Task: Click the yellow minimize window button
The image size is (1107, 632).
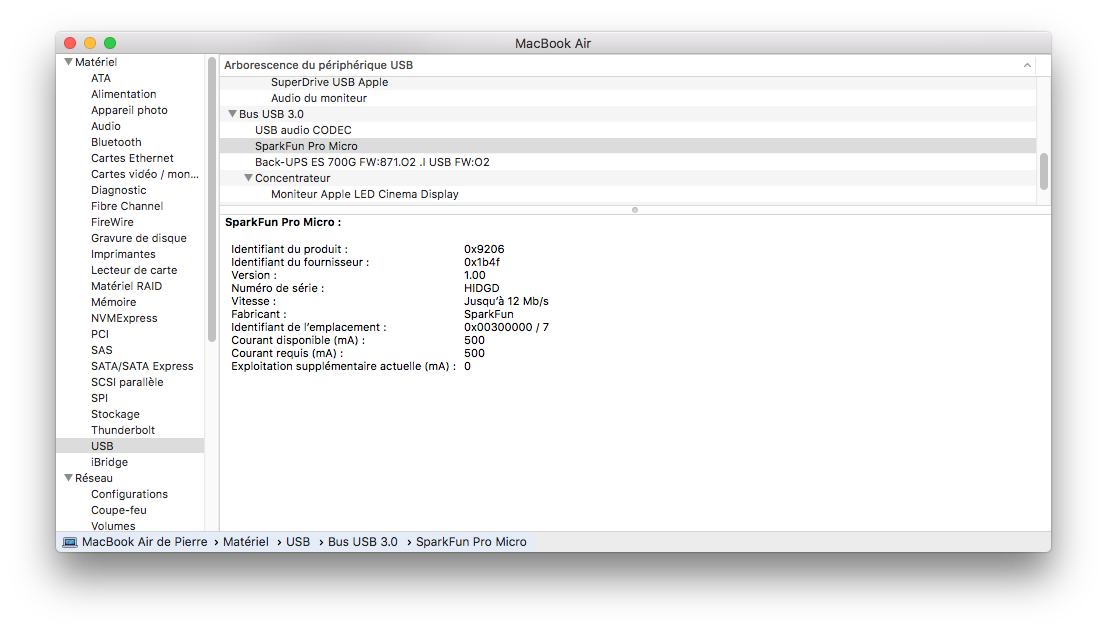Action: (x=90, y=43)
